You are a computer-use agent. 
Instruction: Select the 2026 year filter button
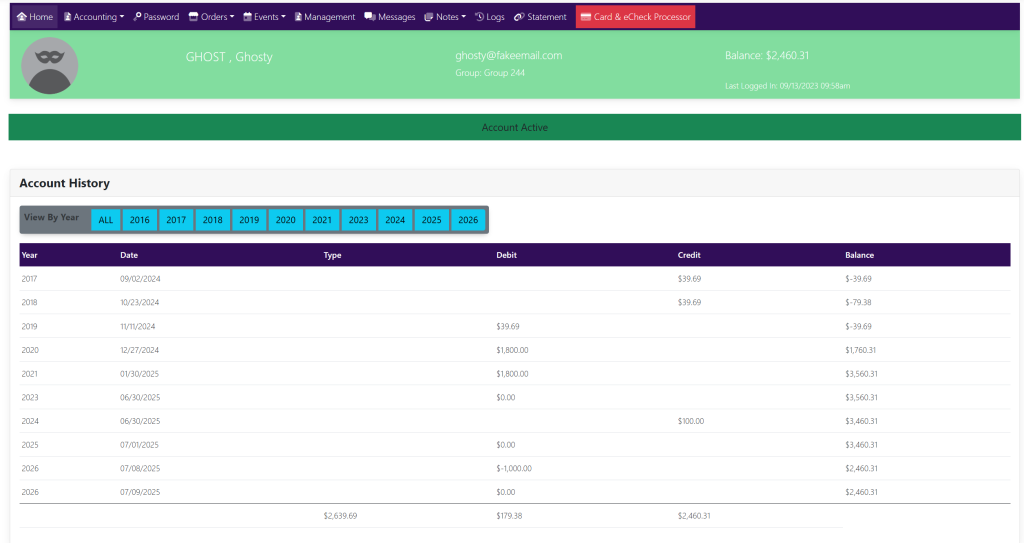(x=468, y=220)
